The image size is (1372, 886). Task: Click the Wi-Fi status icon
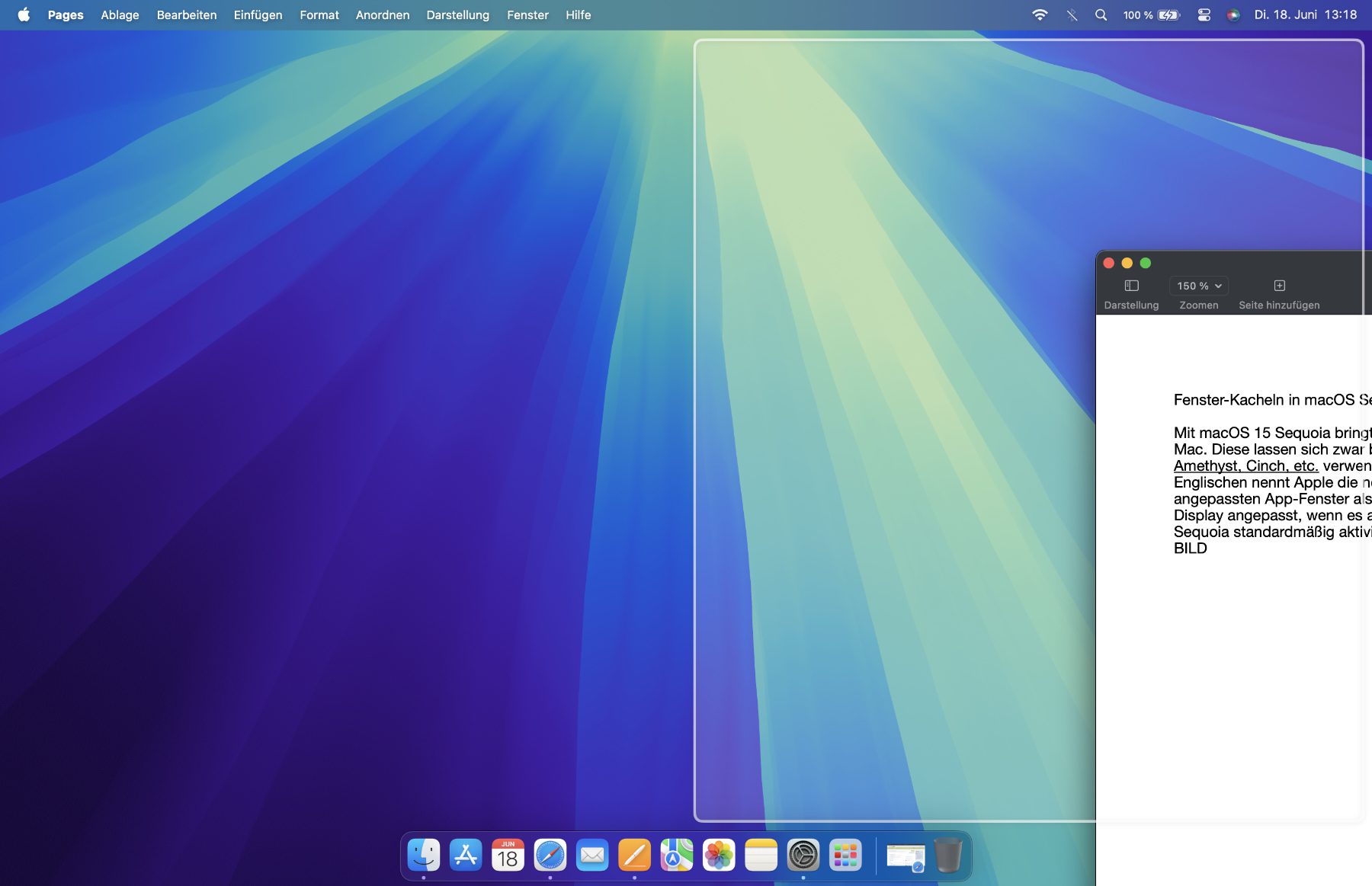(x=1040, y=15)
